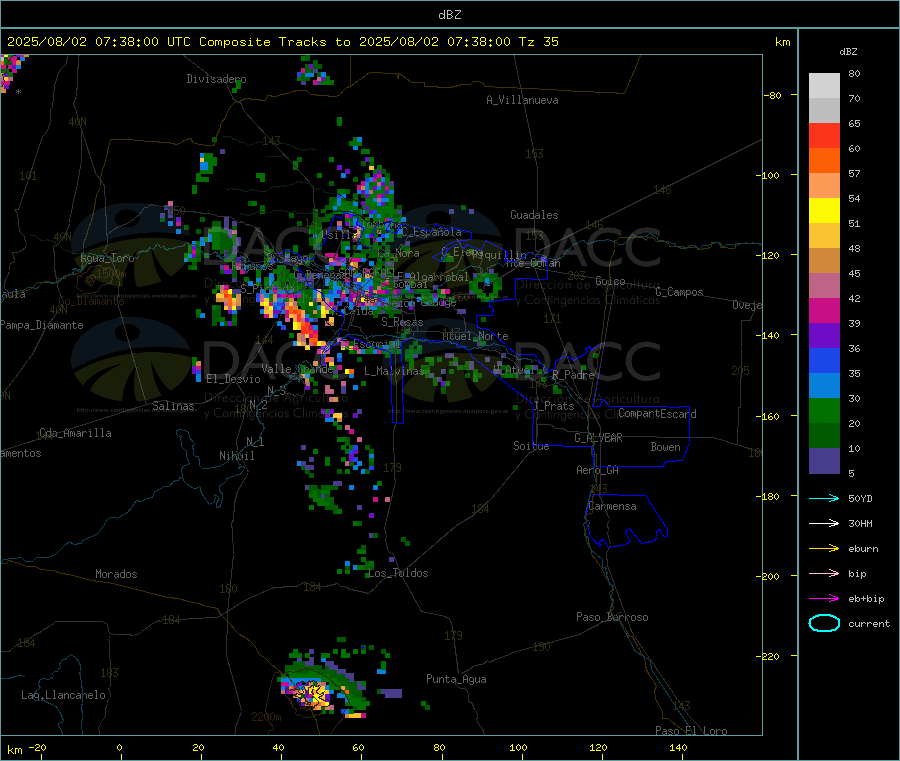Click the x-axis 100 km tick label
This screenshot has width=900, height=761.
click(518, 747)
